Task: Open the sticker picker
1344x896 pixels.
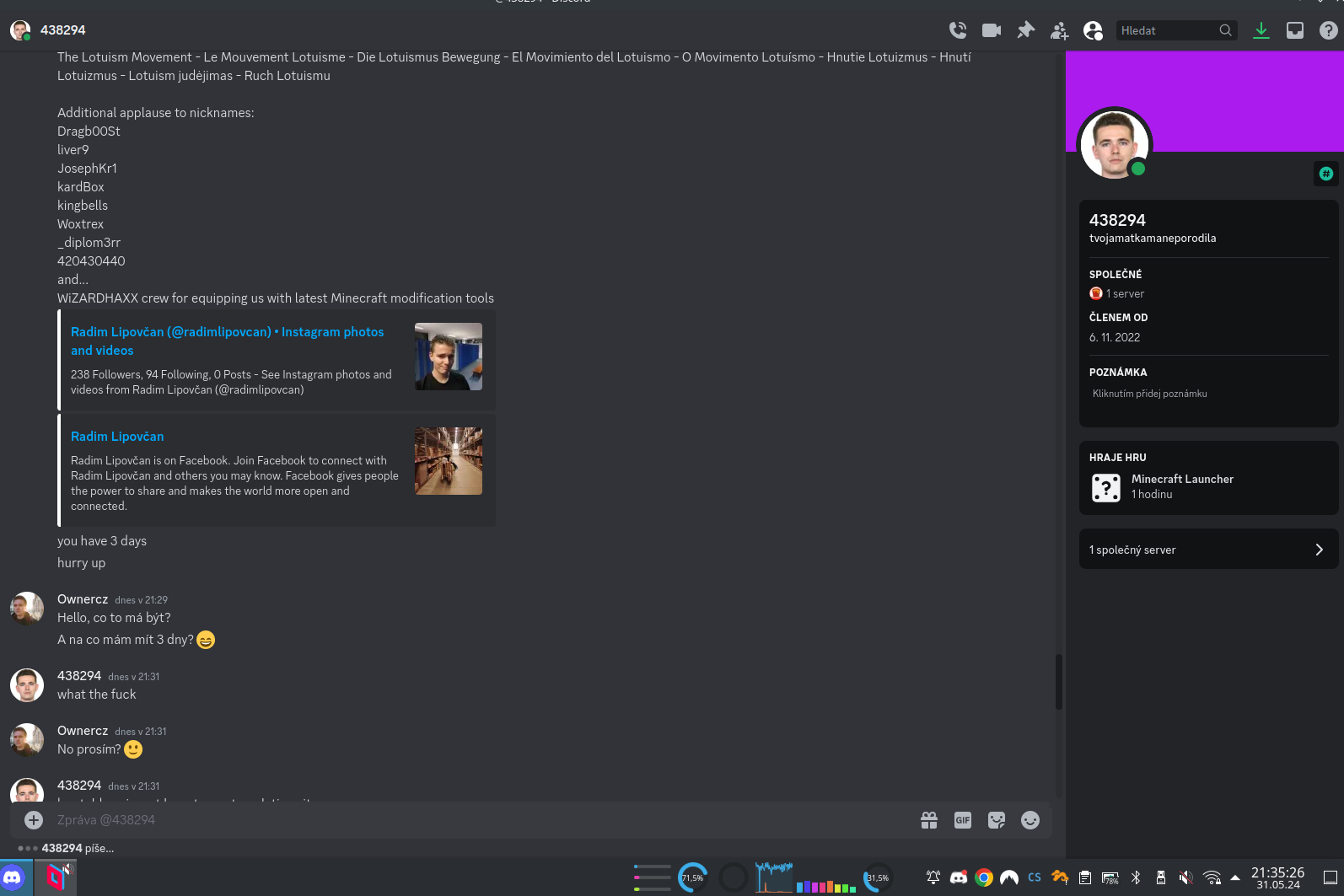Action: (997, 820)
